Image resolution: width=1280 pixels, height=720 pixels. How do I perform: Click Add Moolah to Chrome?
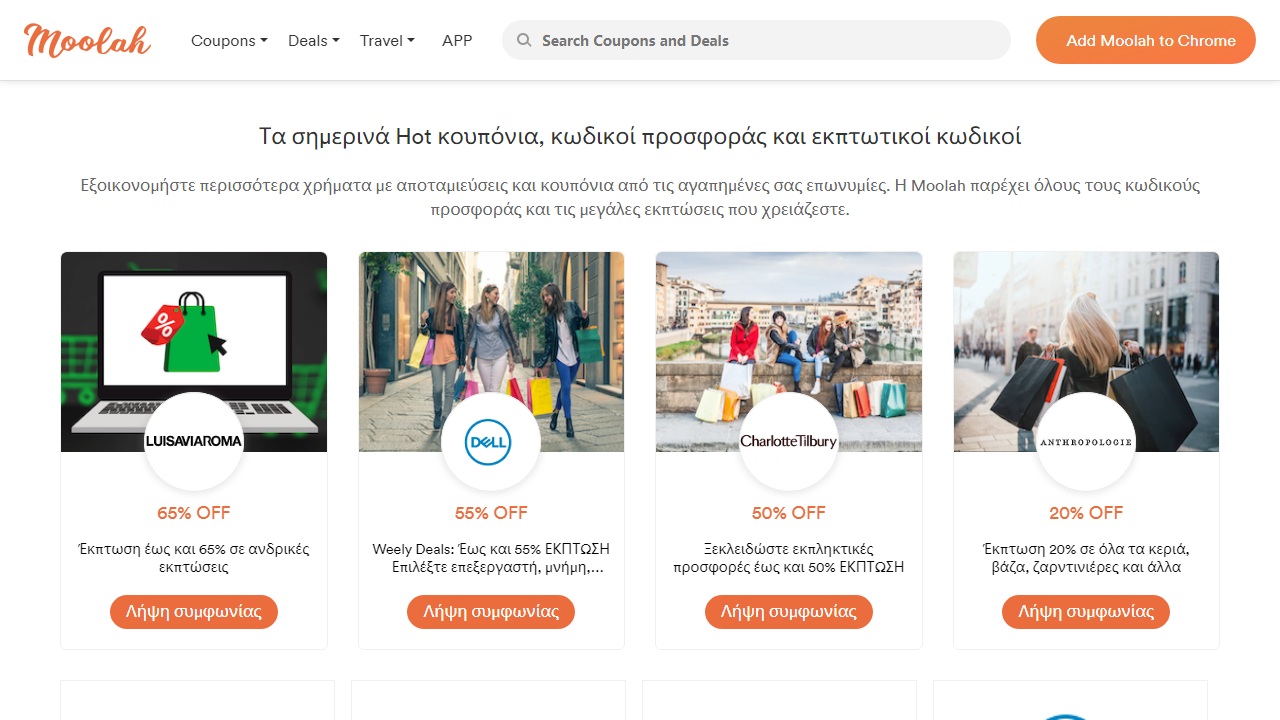[x=1145, y=40]
